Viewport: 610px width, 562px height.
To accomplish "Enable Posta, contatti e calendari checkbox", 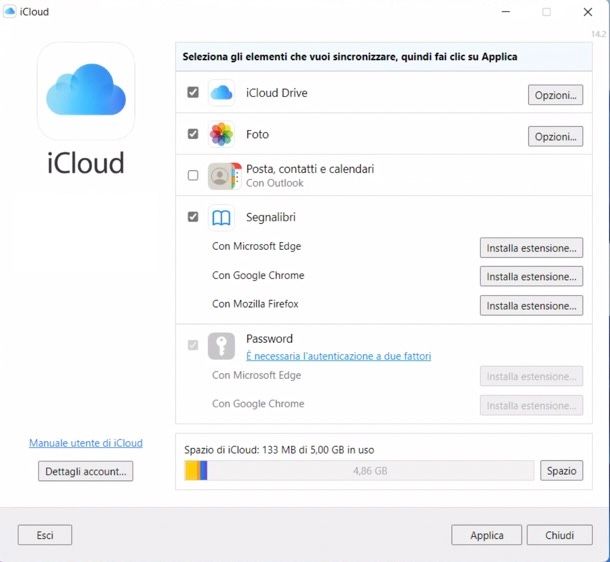I will click(x=193, y=175).
